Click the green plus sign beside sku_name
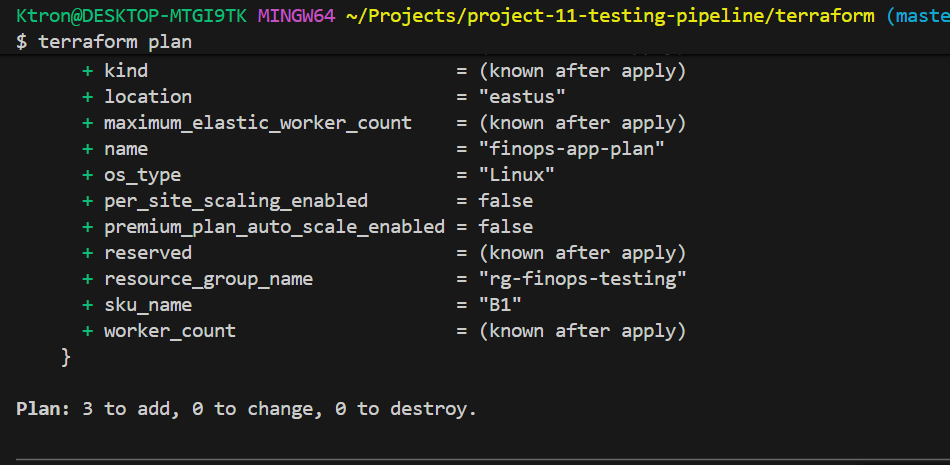This screenshot has width=950, height=465. point(88,305)
